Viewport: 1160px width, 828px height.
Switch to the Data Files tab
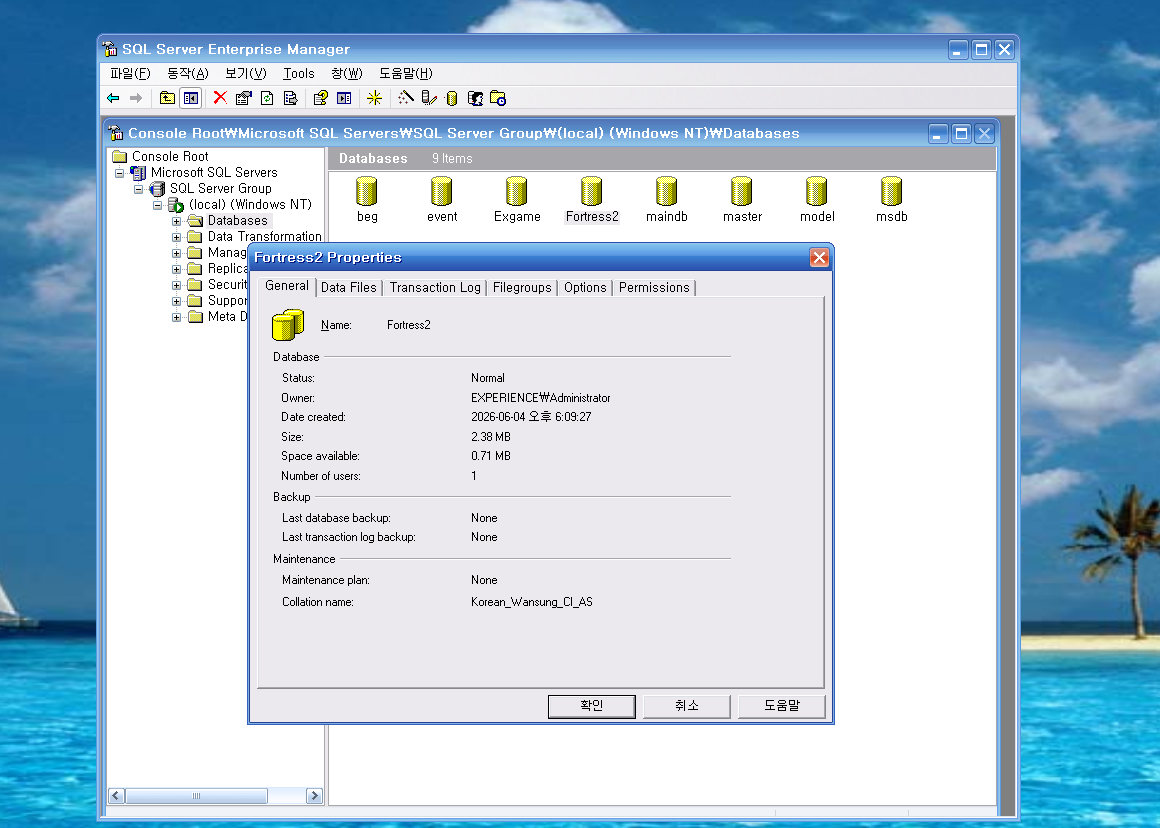[x=348, y=287]
